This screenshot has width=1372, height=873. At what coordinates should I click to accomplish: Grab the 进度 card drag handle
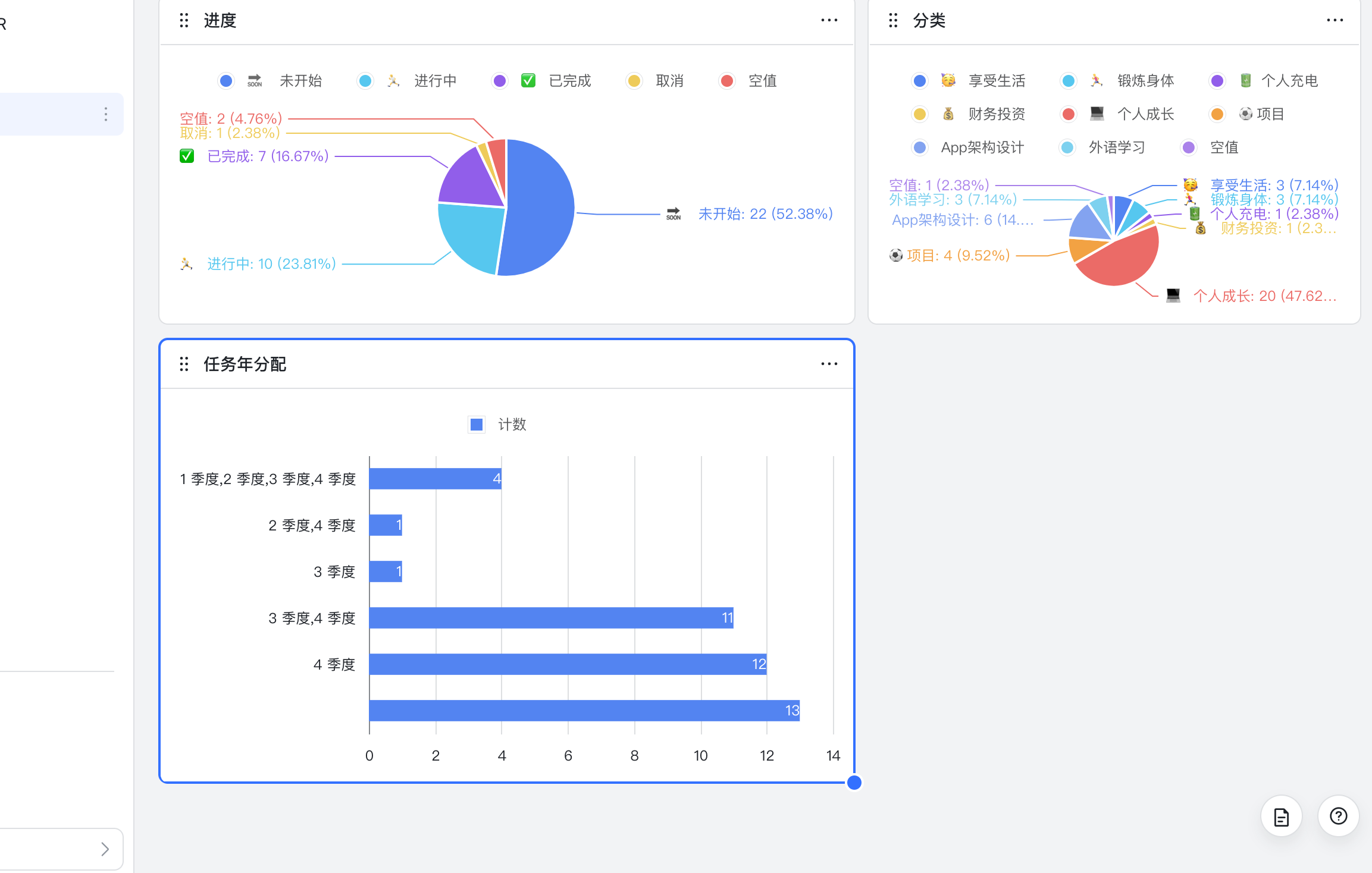184,21
